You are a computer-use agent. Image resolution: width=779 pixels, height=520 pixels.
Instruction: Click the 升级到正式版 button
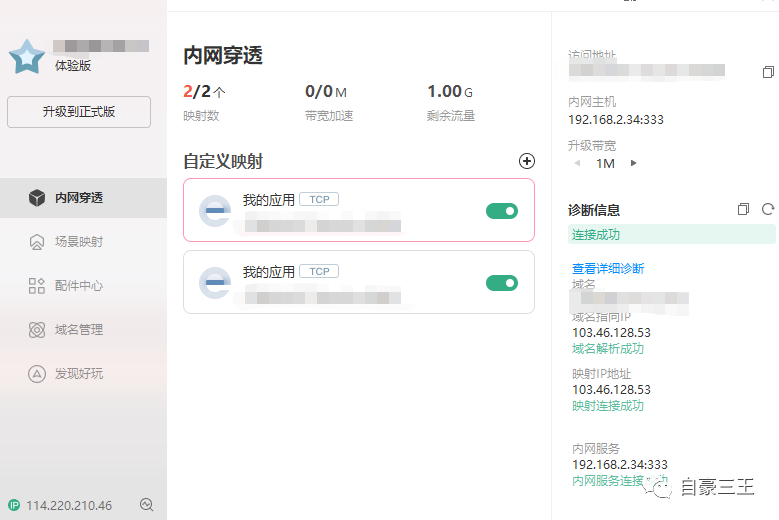click(x=79, y=112)
